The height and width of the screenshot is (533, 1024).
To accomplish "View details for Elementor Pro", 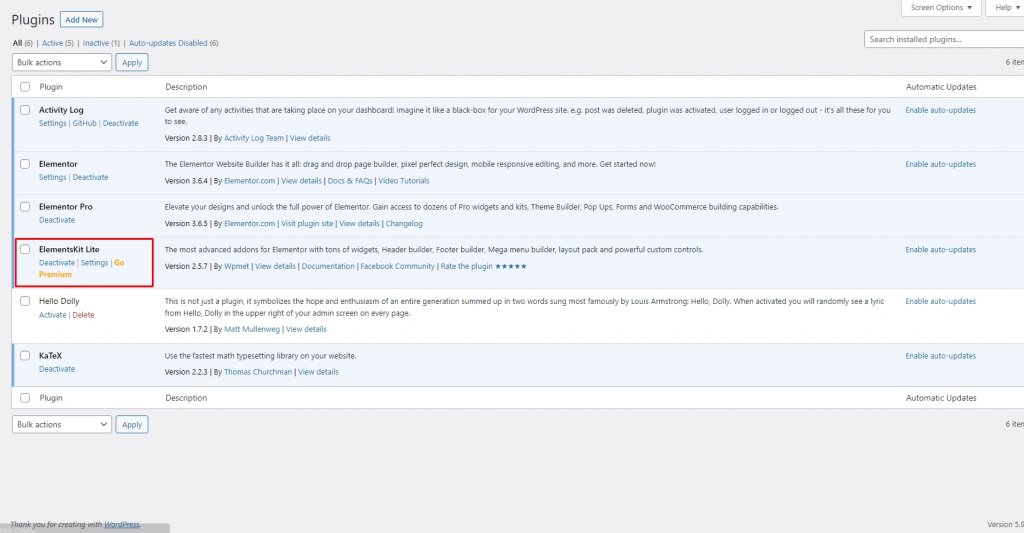I will tap(359, 223).
